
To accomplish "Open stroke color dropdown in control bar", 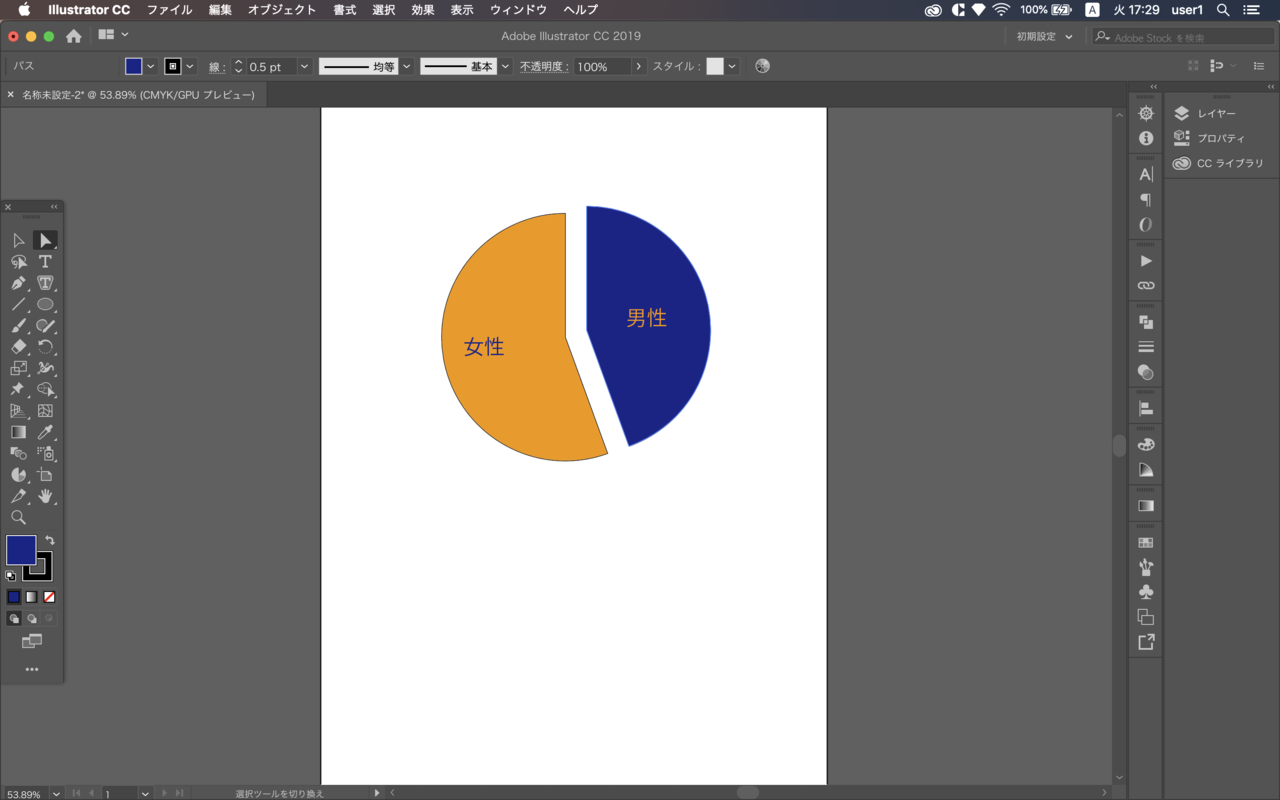I will tap(190, 66).
